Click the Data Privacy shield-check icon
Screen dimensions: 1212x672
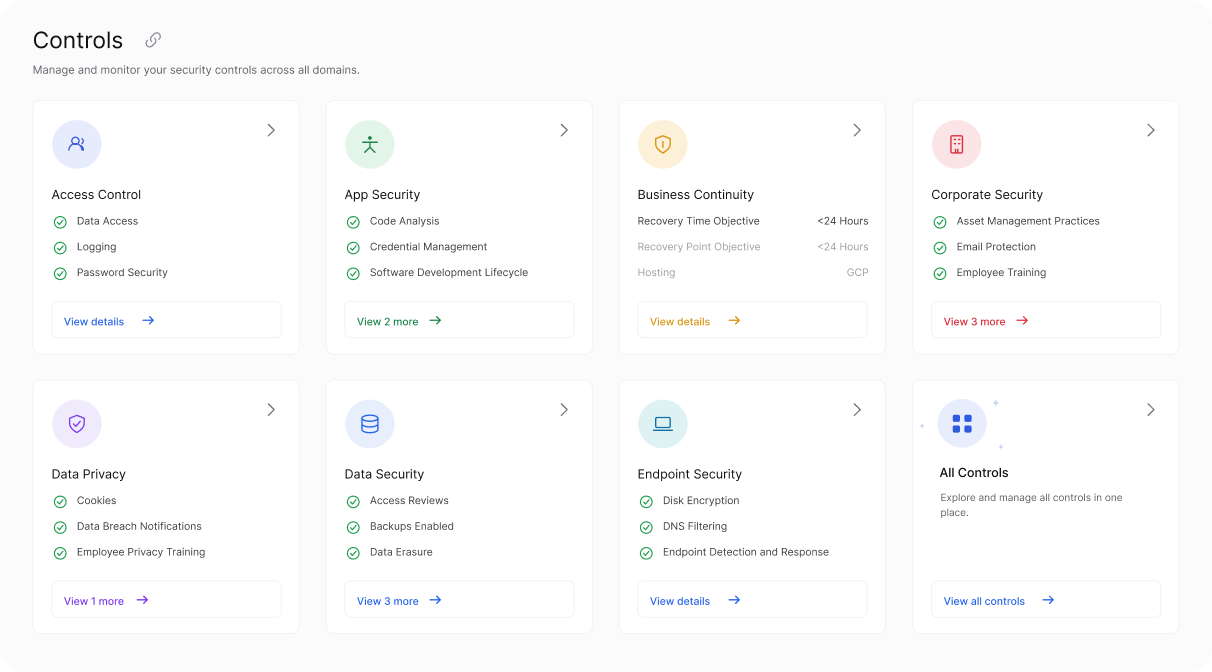point(77,424)
